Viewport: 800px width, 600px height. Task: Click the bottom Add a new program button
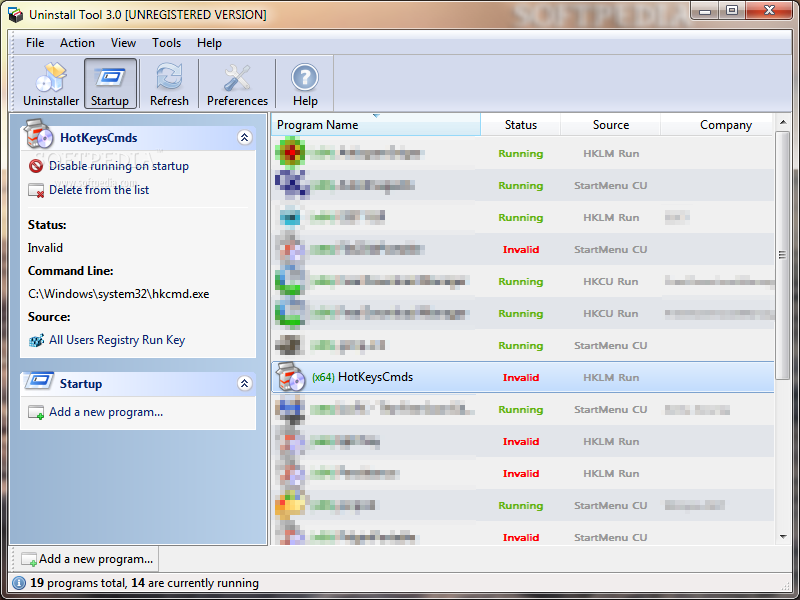point(87,559)
